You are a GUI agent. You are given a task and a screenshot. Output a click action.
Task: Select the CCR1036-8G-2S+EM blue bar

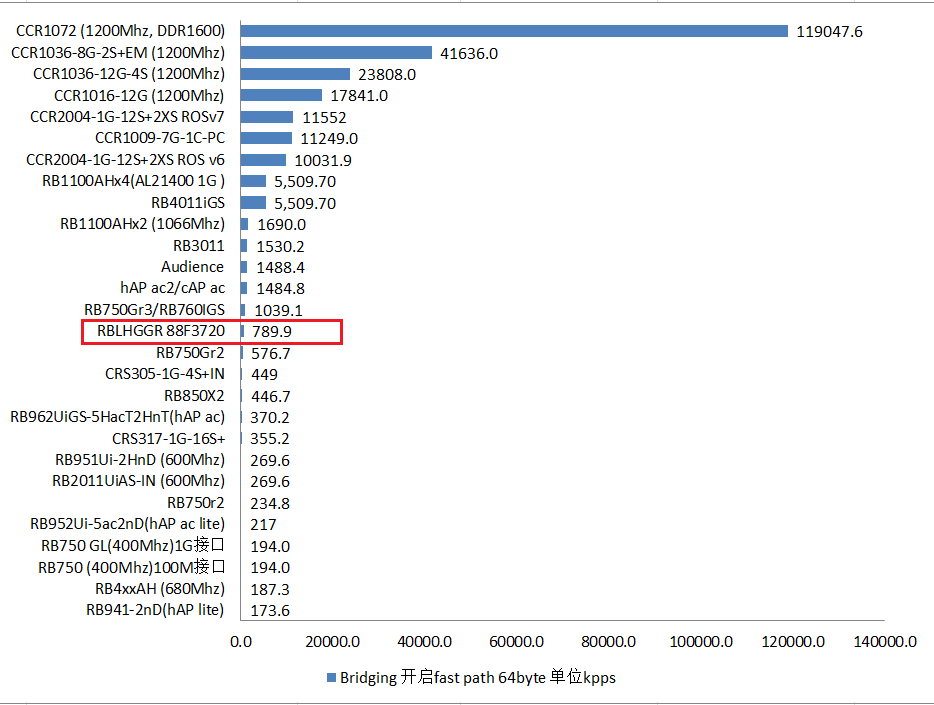pos(336,53)
